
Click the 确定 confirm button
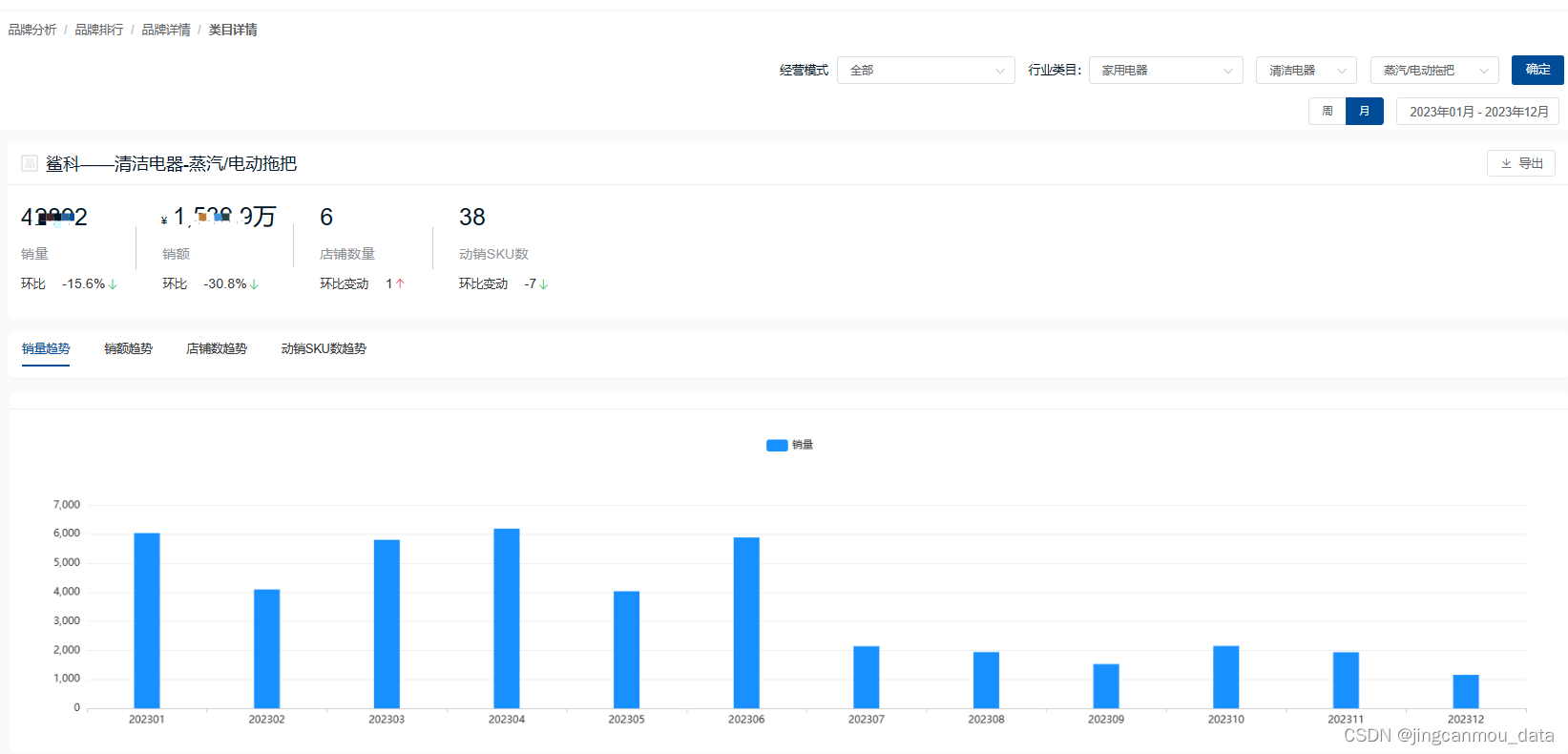click(x=1537, y=70)
